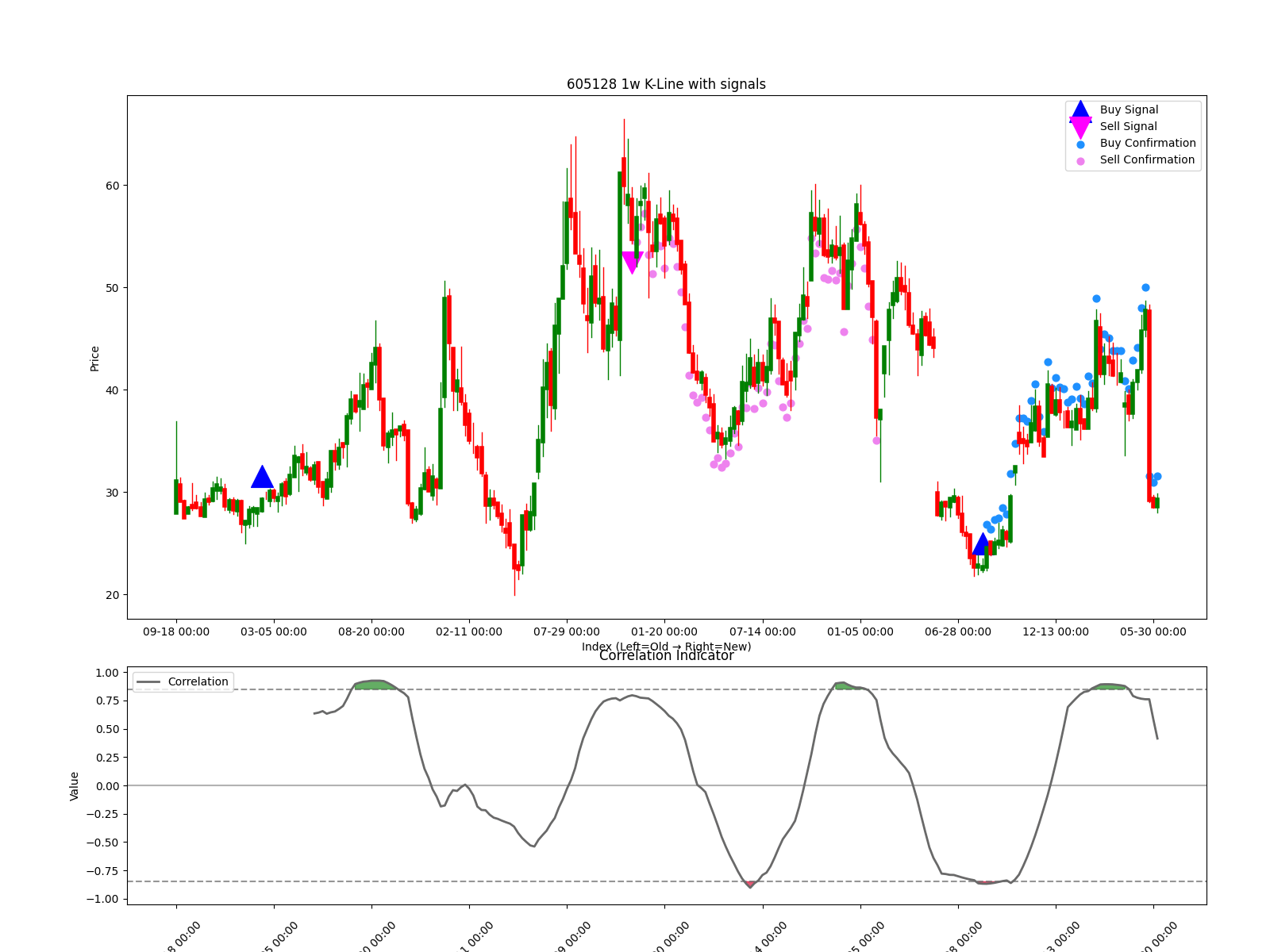Click the blue Buy Confirmation dot in legend

click(x=1080, y=144)
